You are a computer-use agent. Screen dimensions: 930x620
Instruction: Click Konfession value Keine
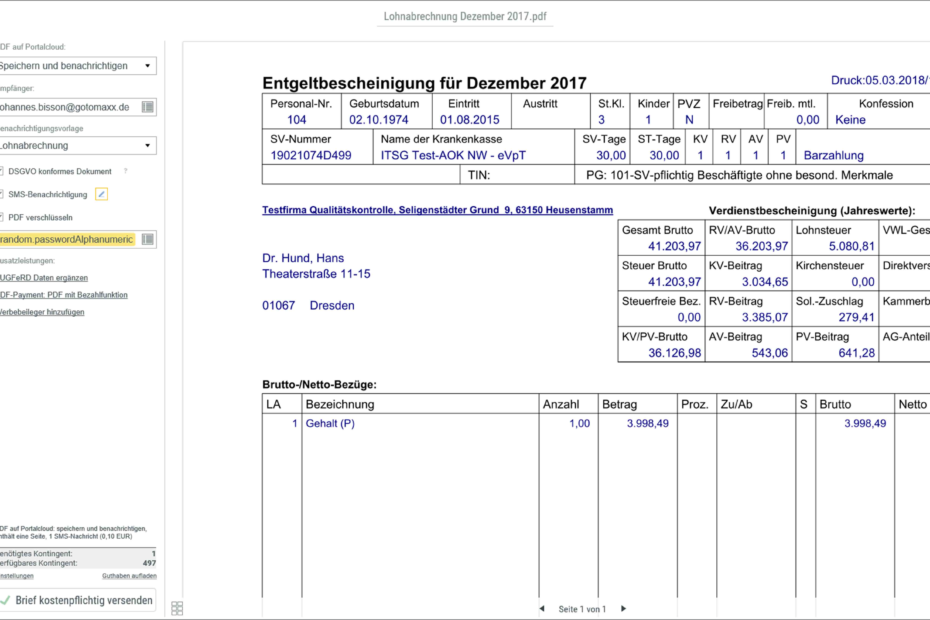point(850,120)
